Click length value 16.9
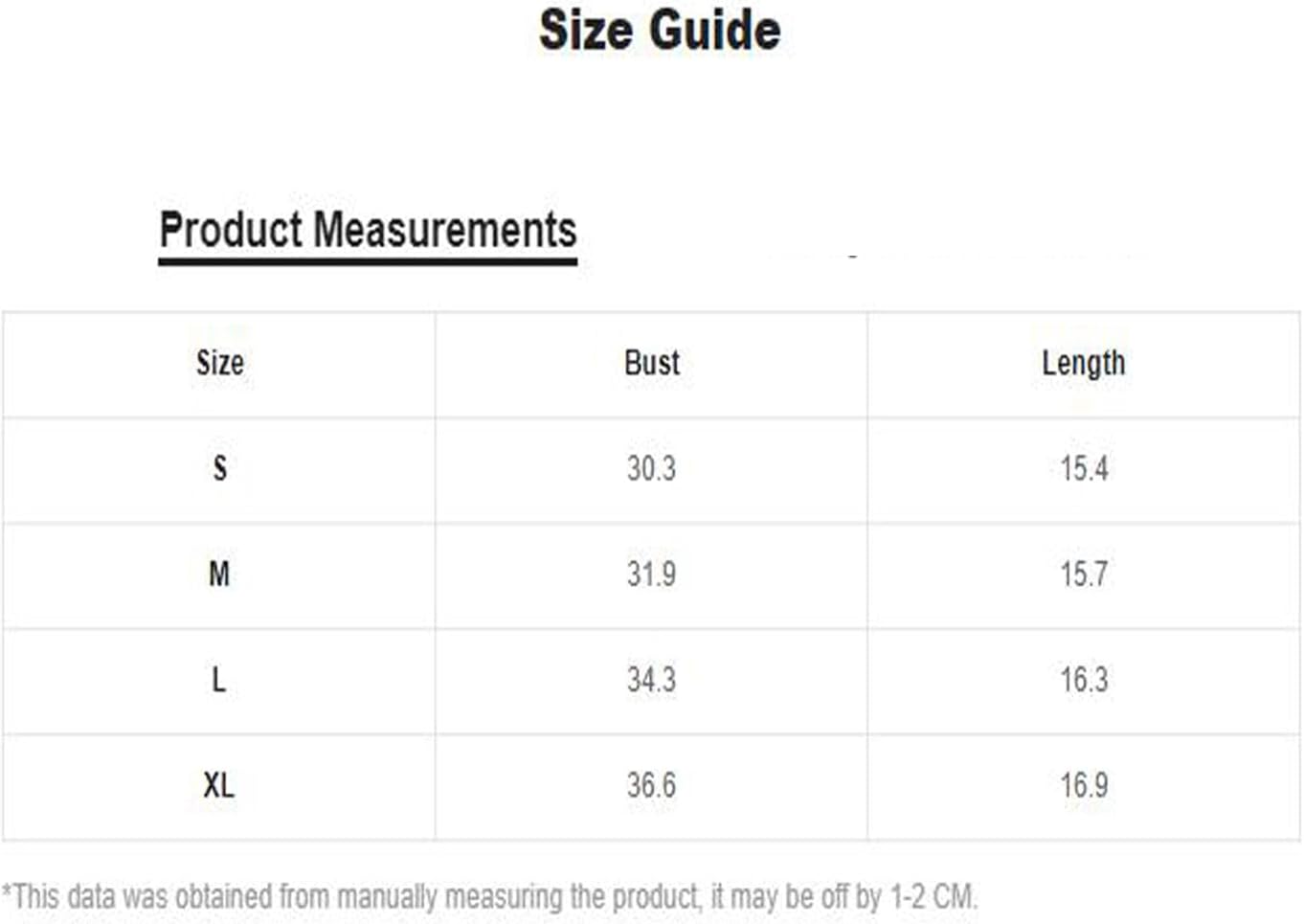The image size is (1304, 924). pyautogui.click(x=1084, y=785)
